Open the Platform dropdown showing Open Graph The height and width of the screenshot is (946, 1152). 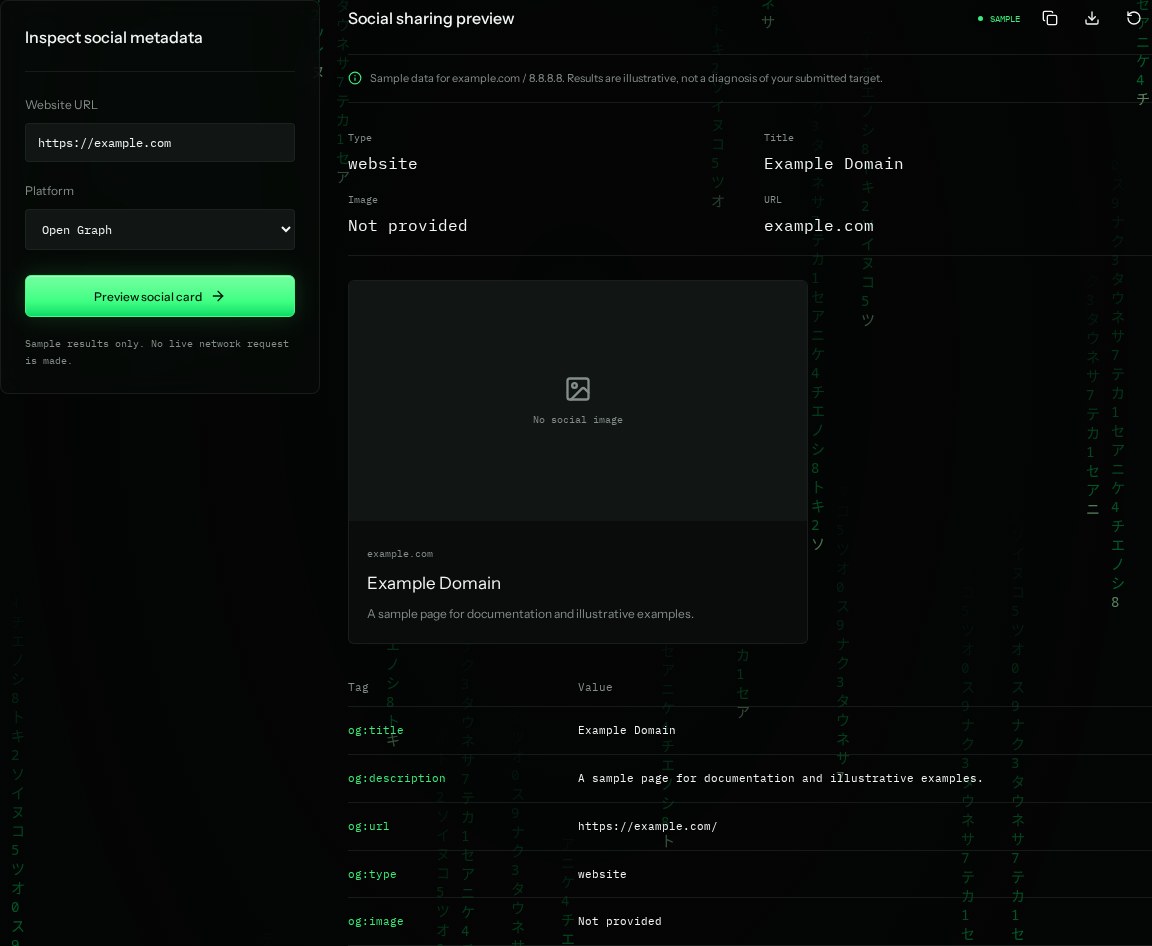(x=159, y=230)
